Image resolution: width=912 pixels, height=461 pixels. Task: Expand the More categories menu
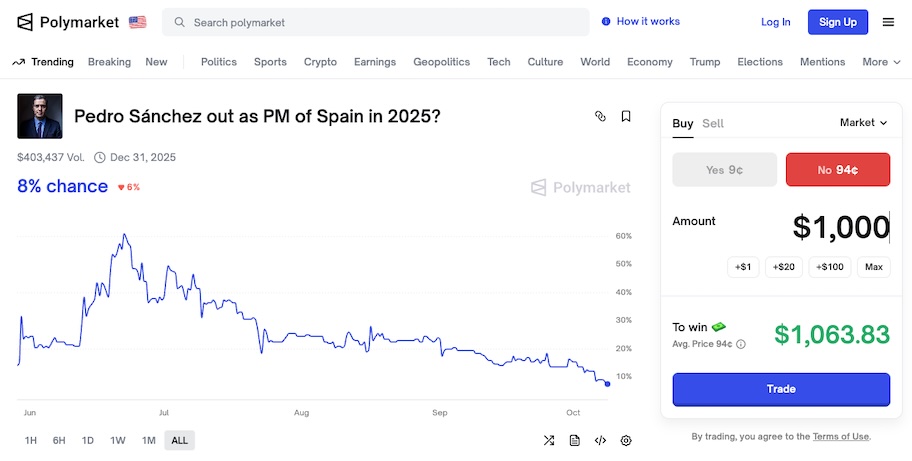pyautogui.click(x=880, y=62)
